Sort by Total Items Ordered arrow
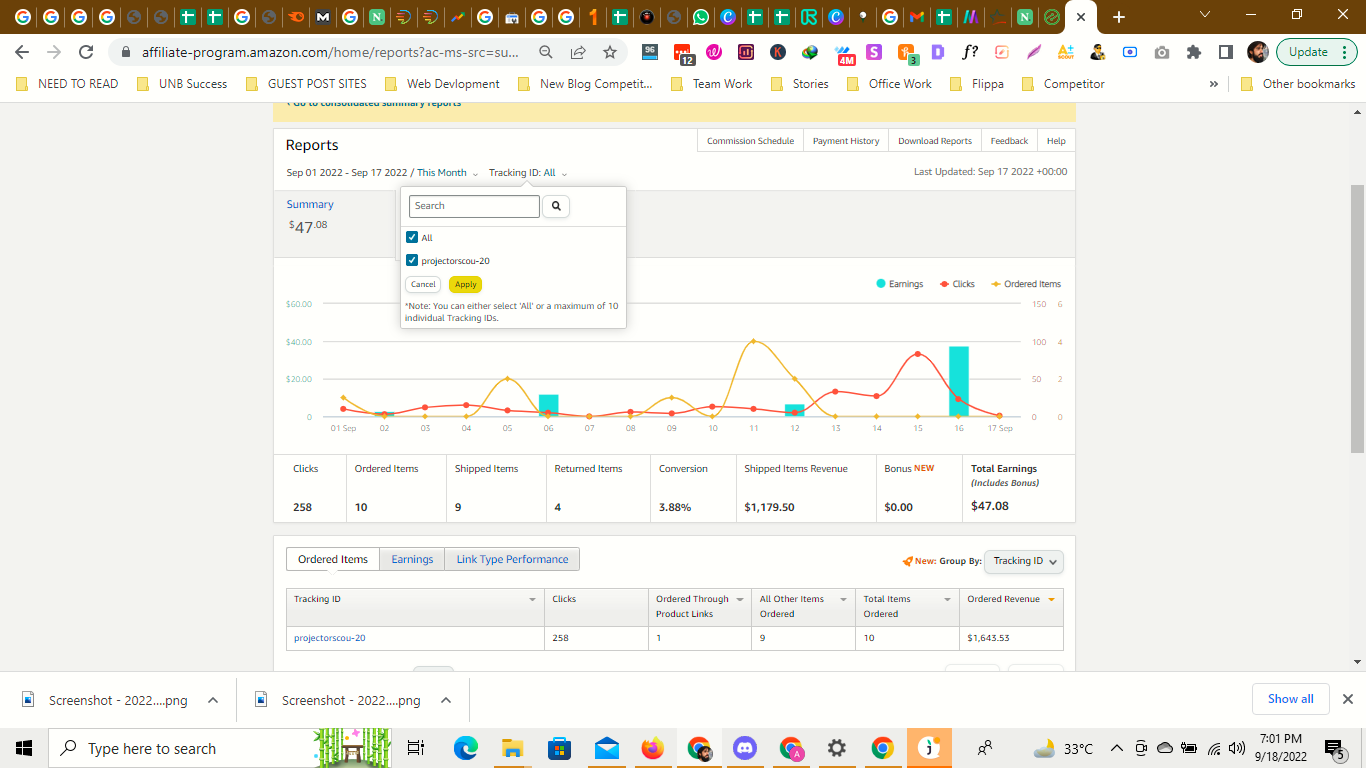The height and width of the screenshot is (768, 1366). click(x=946, y=600)
